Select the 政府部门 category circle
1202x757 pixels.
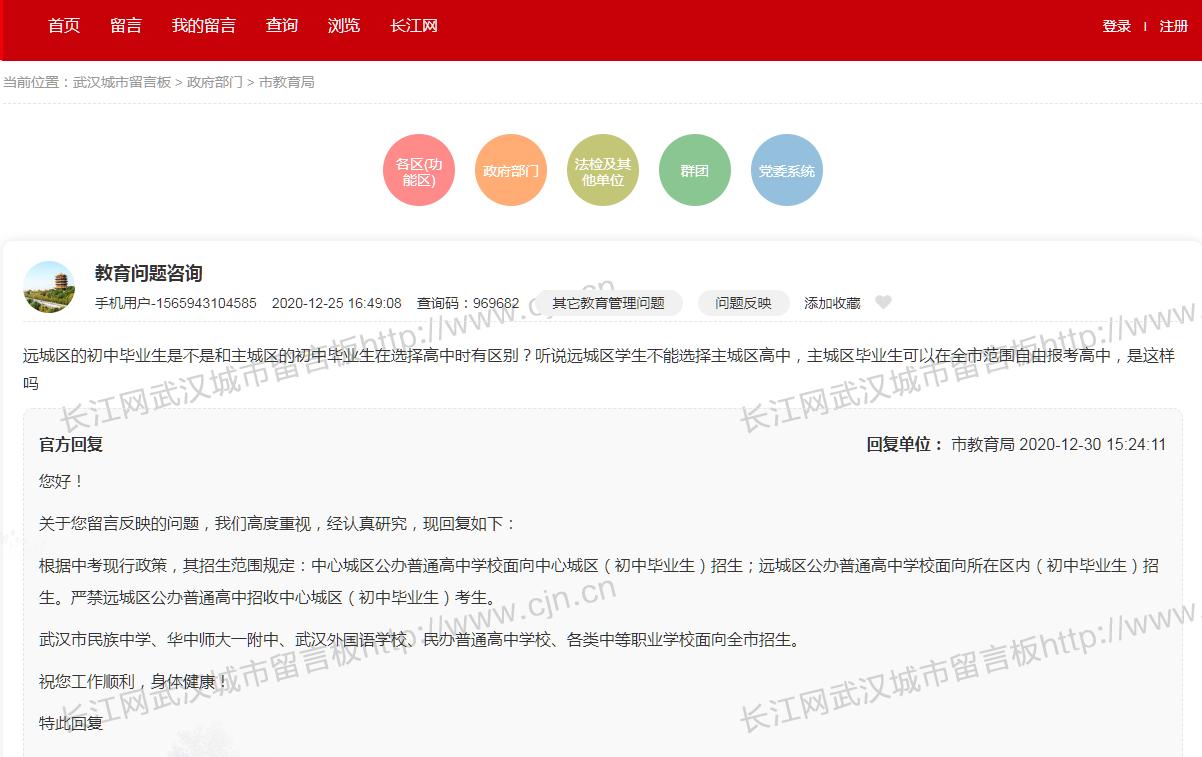(x=510, y=170)
